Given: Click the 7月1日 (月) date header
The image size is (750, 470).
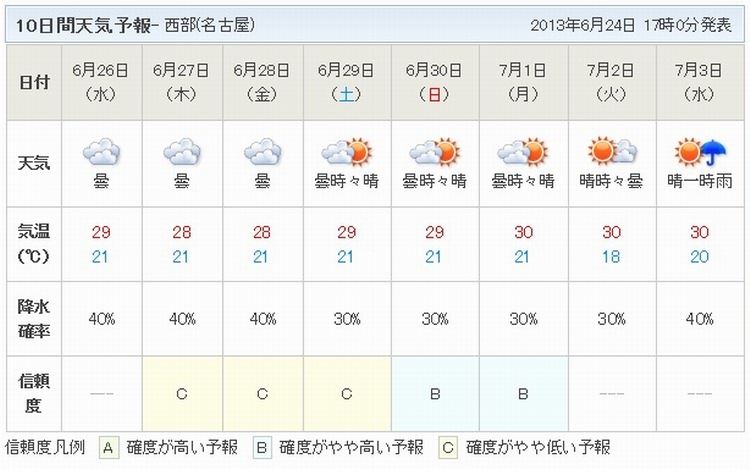Looking at the screenshot, I should (x=523, y=82).
